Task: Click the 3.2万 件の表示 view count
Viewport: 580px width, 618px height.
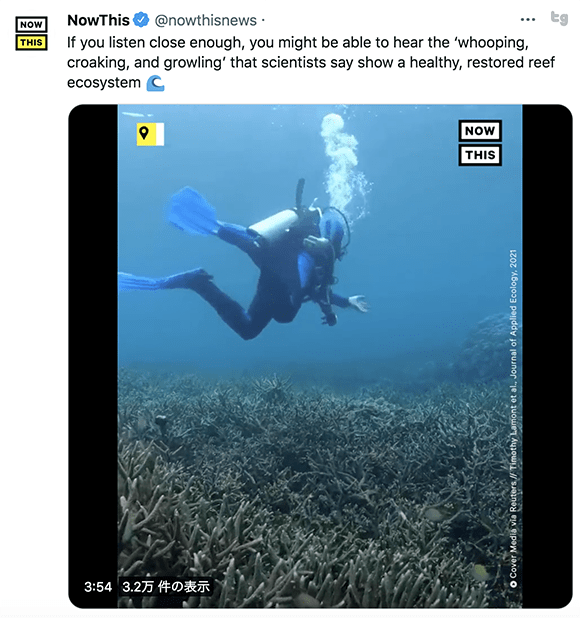Action: click(165, 587)
